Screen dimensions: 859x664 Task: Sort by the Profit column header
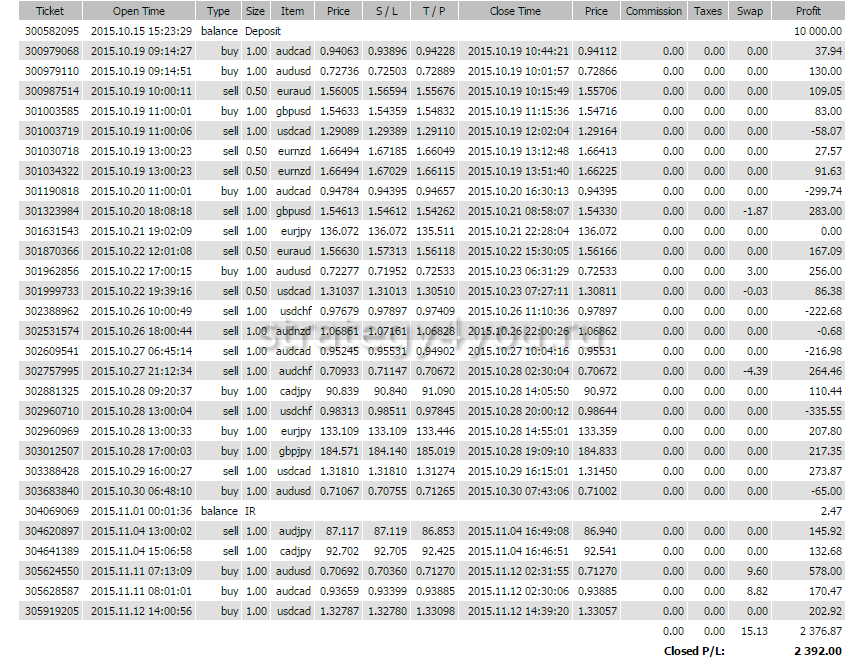(x=808, y=11)
